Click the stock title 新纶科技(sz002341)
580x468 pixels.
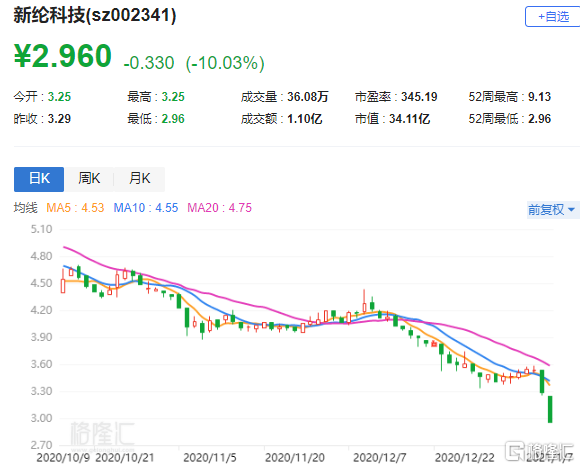point(95,16)
